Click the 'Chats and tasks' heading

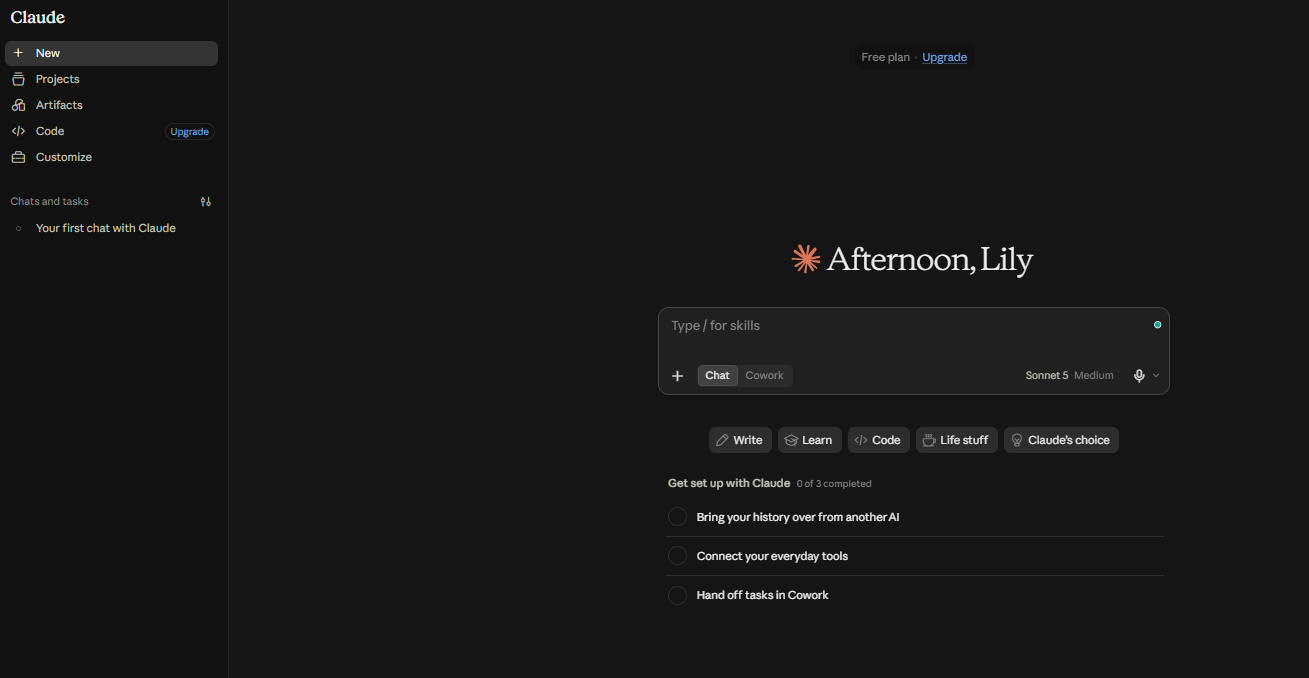[x=49, y=201]
